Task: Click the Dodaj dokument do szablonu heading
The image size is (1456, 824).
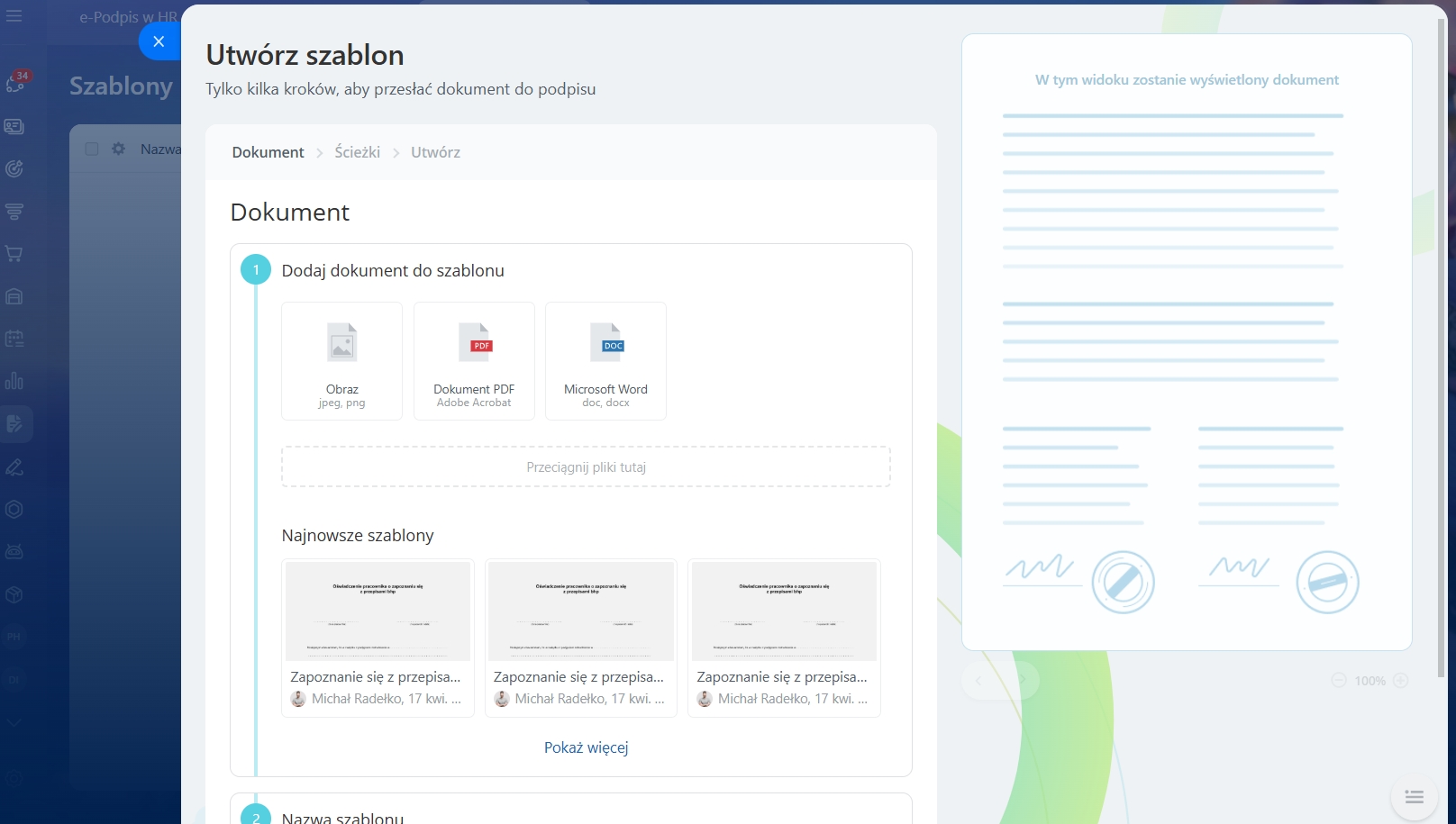Action: [x=393, y=270]
